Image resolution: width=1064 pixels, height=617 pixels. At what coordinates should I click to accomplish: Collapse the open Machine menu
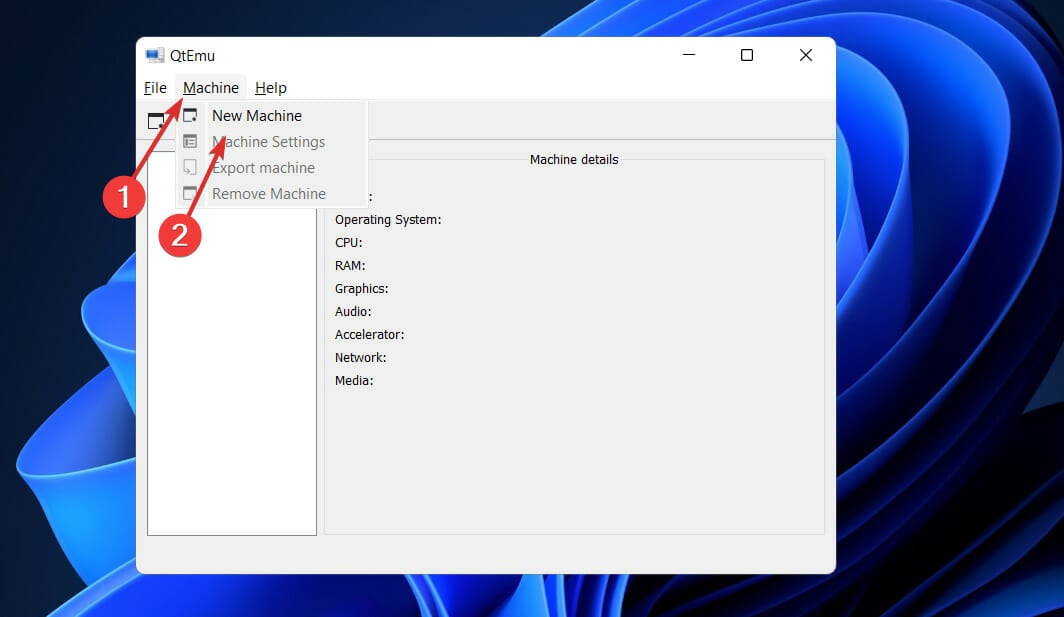click(211, 88)
